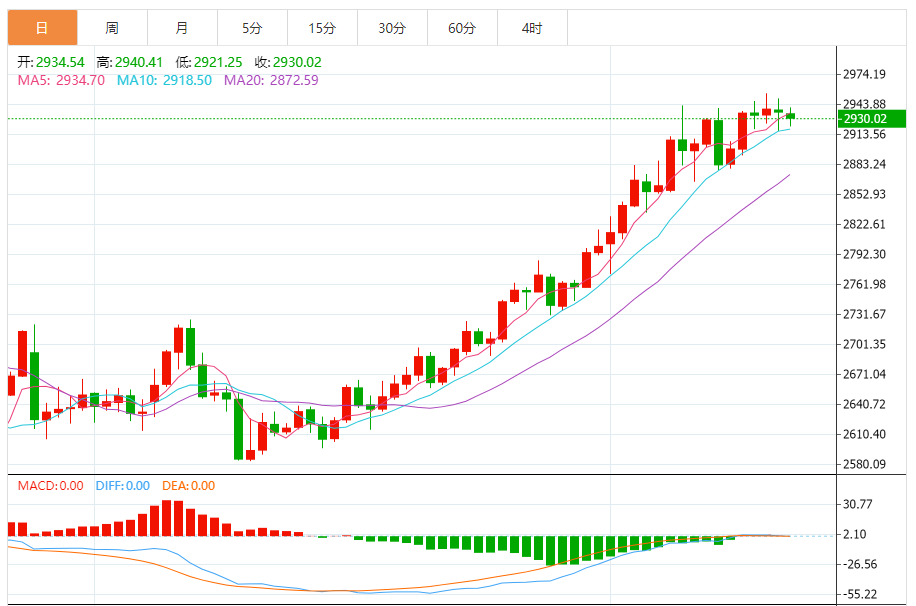Open the 5分 timeframe tab

[252, 27]
